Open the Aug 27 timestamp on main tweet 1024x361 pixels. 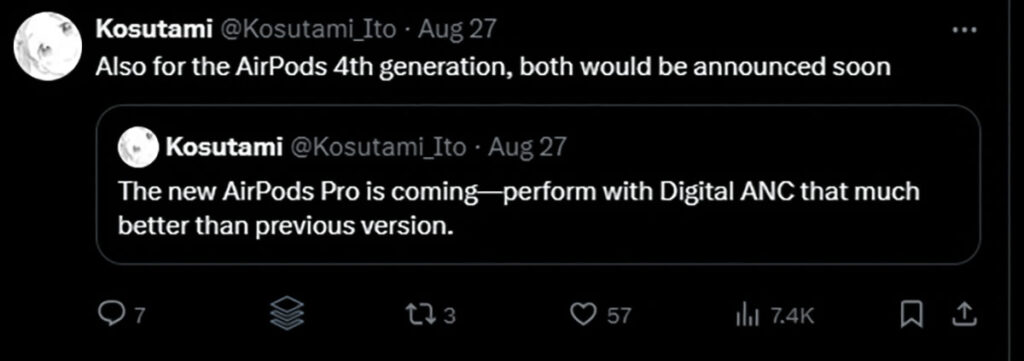tap(457, 29)
